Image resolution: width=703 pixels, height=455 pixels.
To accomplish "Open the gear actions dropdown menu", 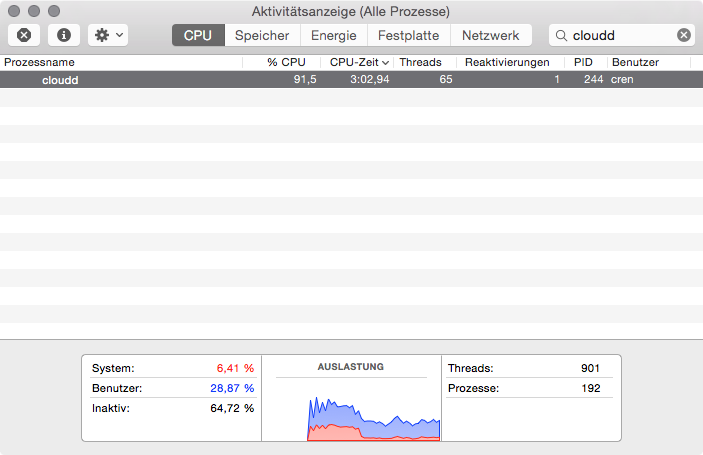I will tap(107, 35).
